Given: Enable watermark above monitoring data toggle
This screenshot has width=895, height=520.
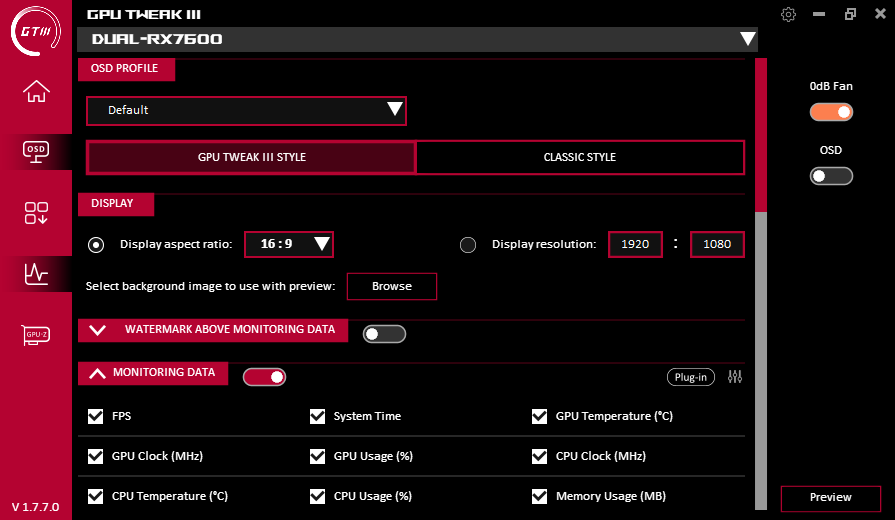Looking at the screenshot, I should 384,334.
